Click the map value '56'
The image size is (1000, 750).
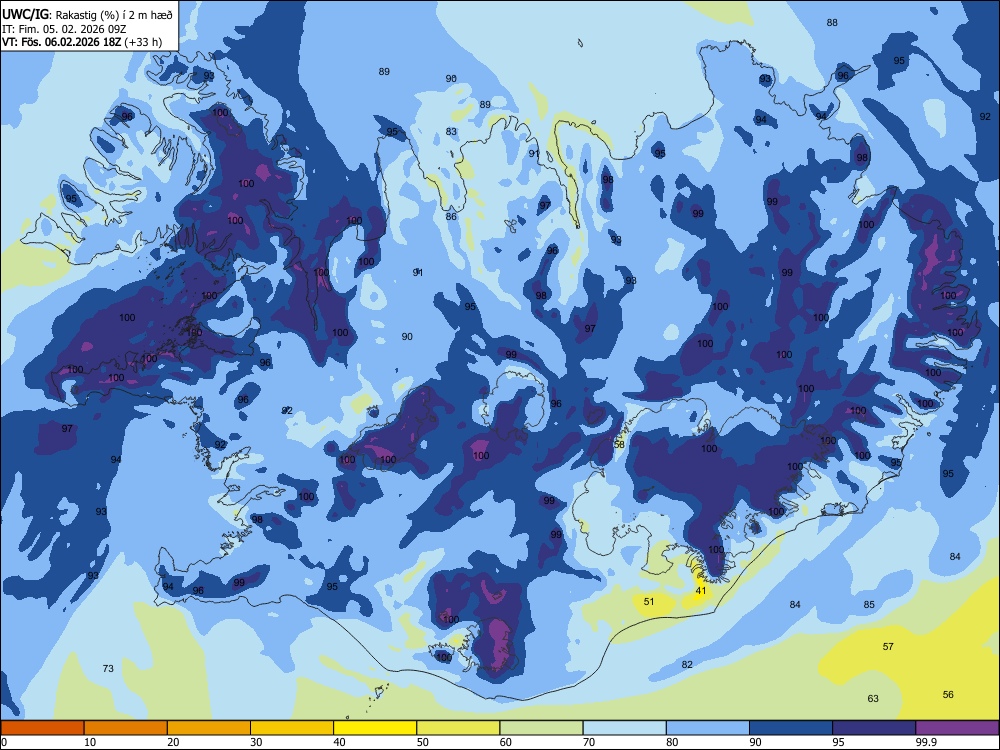(948, 695)
